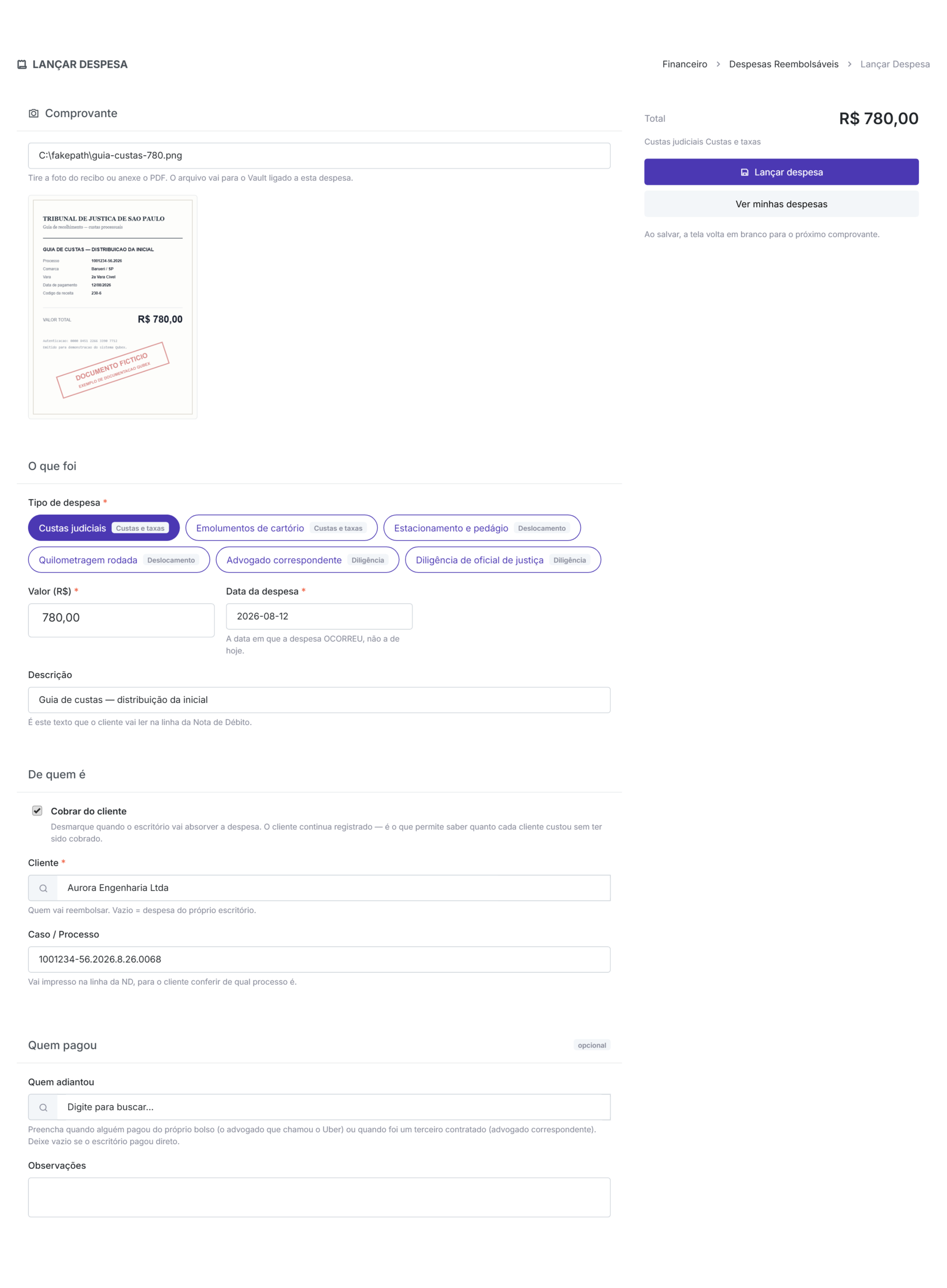Pick the Quilometragem rodada chip
This screenshot has height=1288, width=947.
pyautogui.click(x=119, y=560)
